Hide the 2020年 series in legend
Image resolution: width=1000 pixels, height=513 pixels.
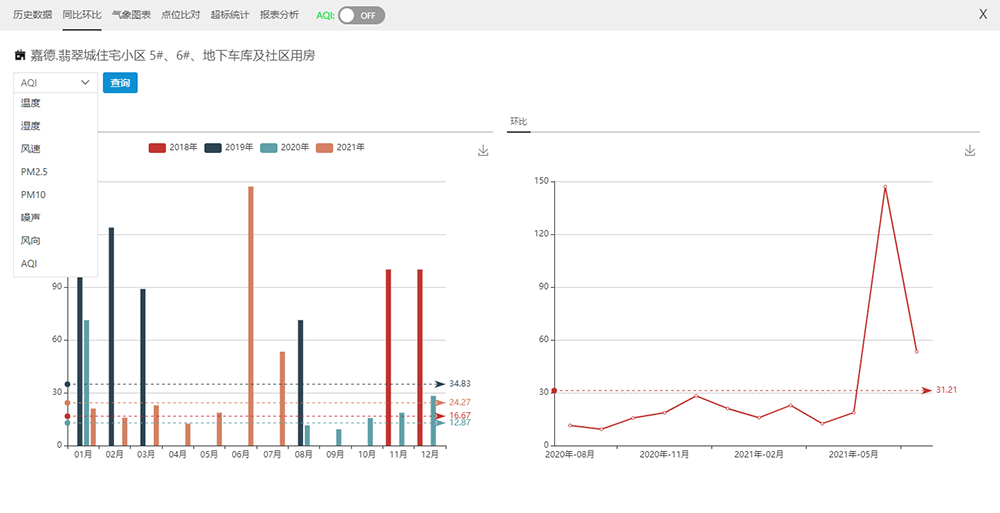coord(285,148)
